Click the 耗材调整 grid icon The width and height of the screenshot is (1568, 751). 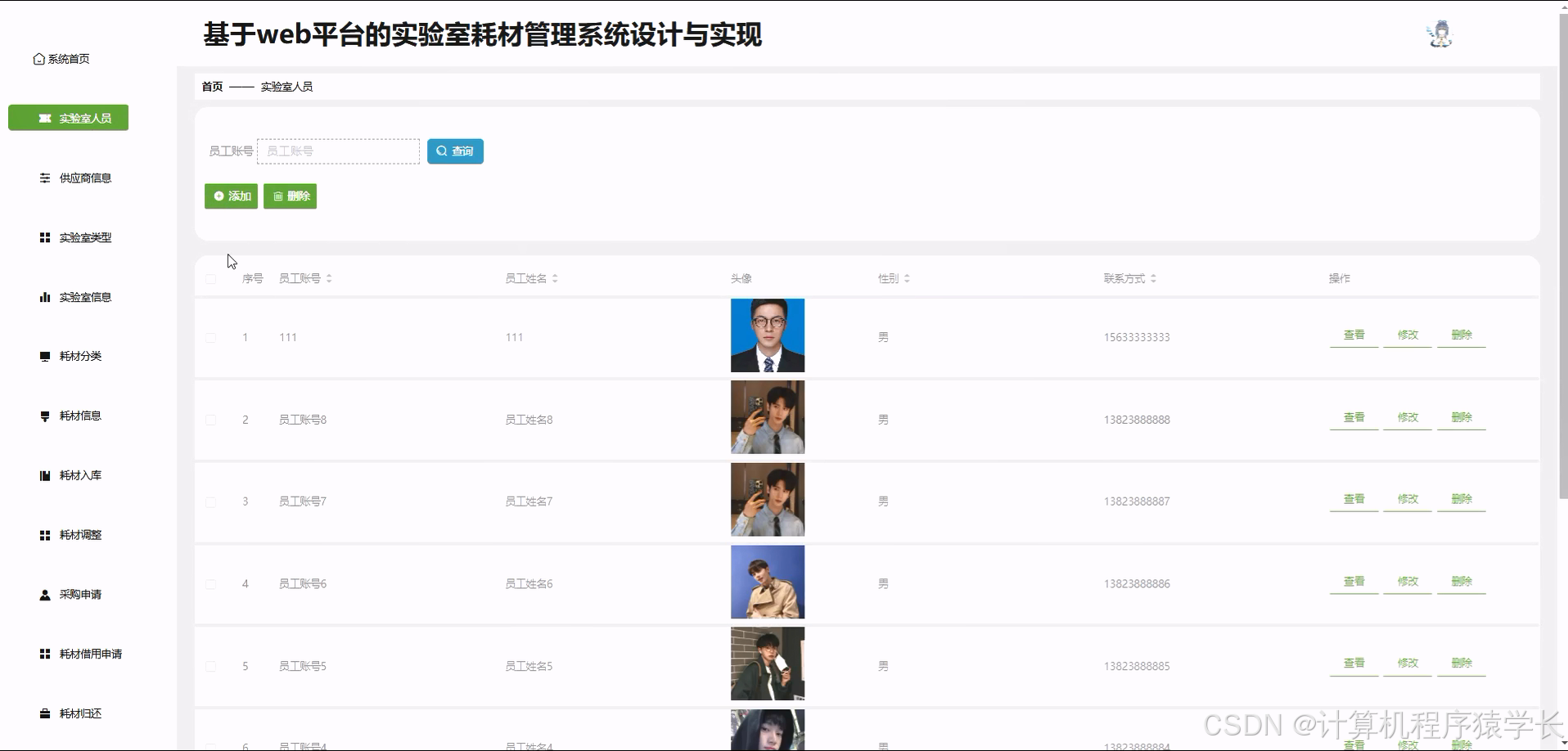pyautogui.click(x=45, y=535)
